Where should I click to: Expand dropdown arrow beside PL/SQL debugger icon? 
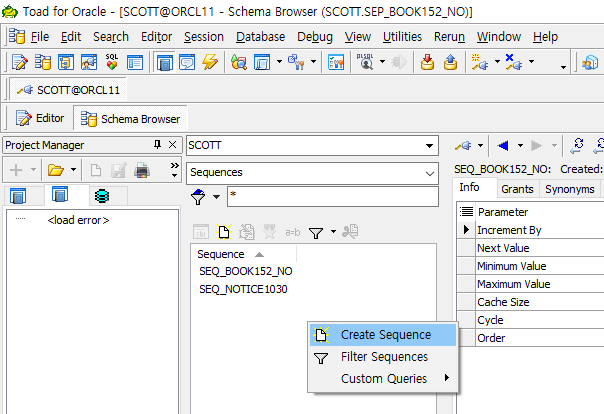pos(382,61)
